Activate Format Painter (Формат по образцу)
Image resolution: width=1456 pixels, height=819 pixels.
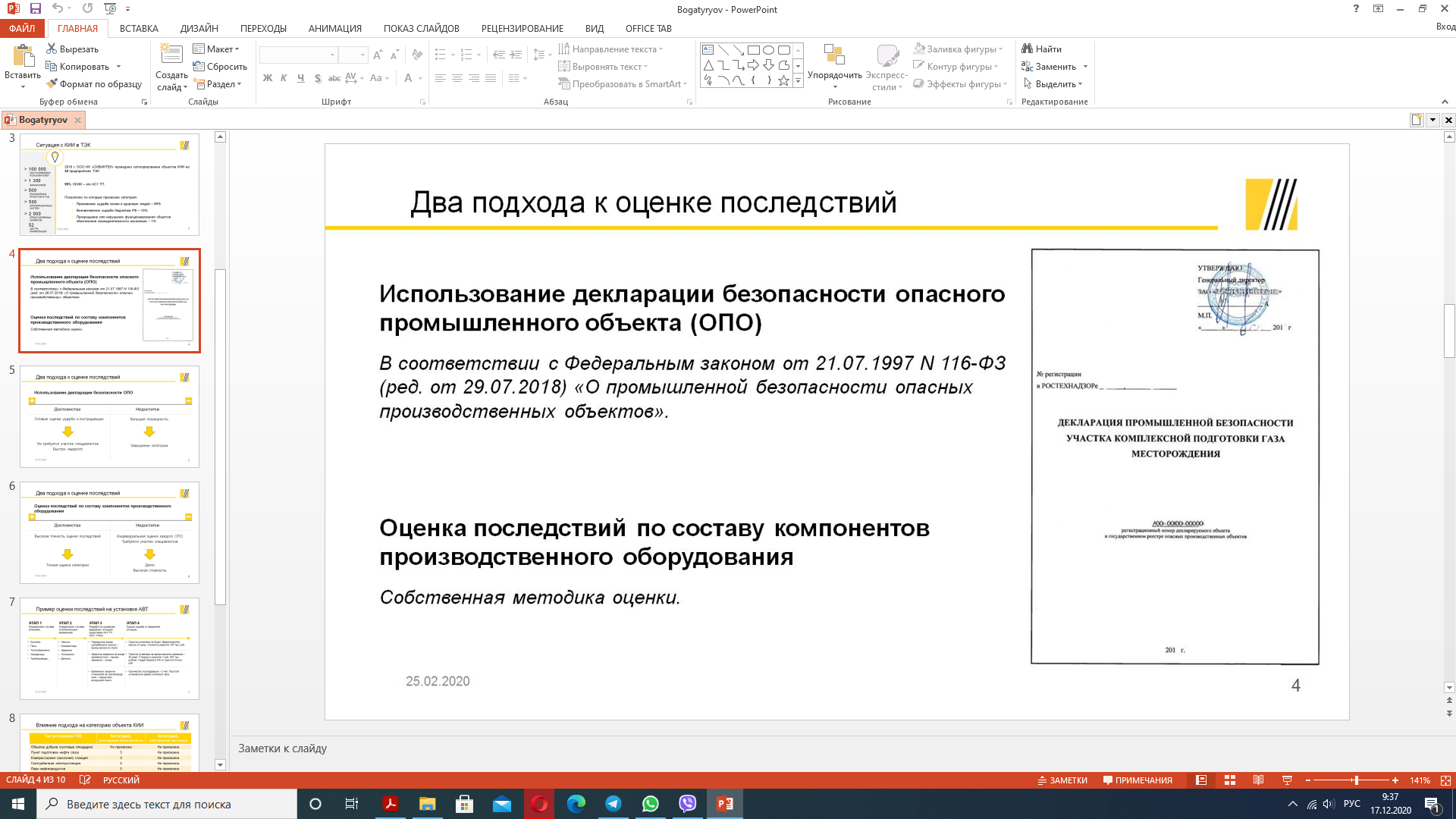(94, 84)
